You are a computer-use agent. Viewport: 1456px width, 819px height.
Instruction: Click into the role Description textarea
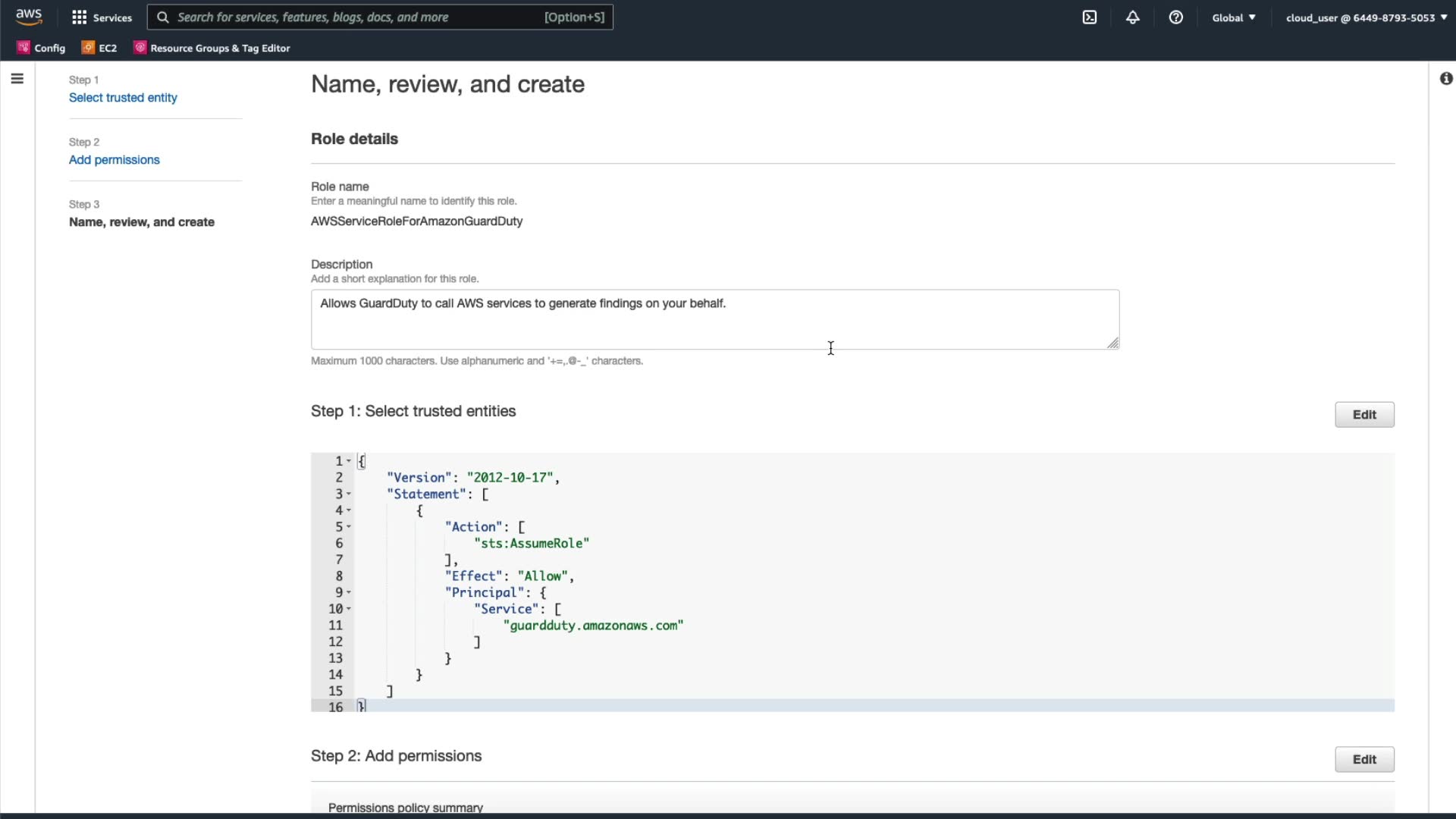[x=714, y=319]
